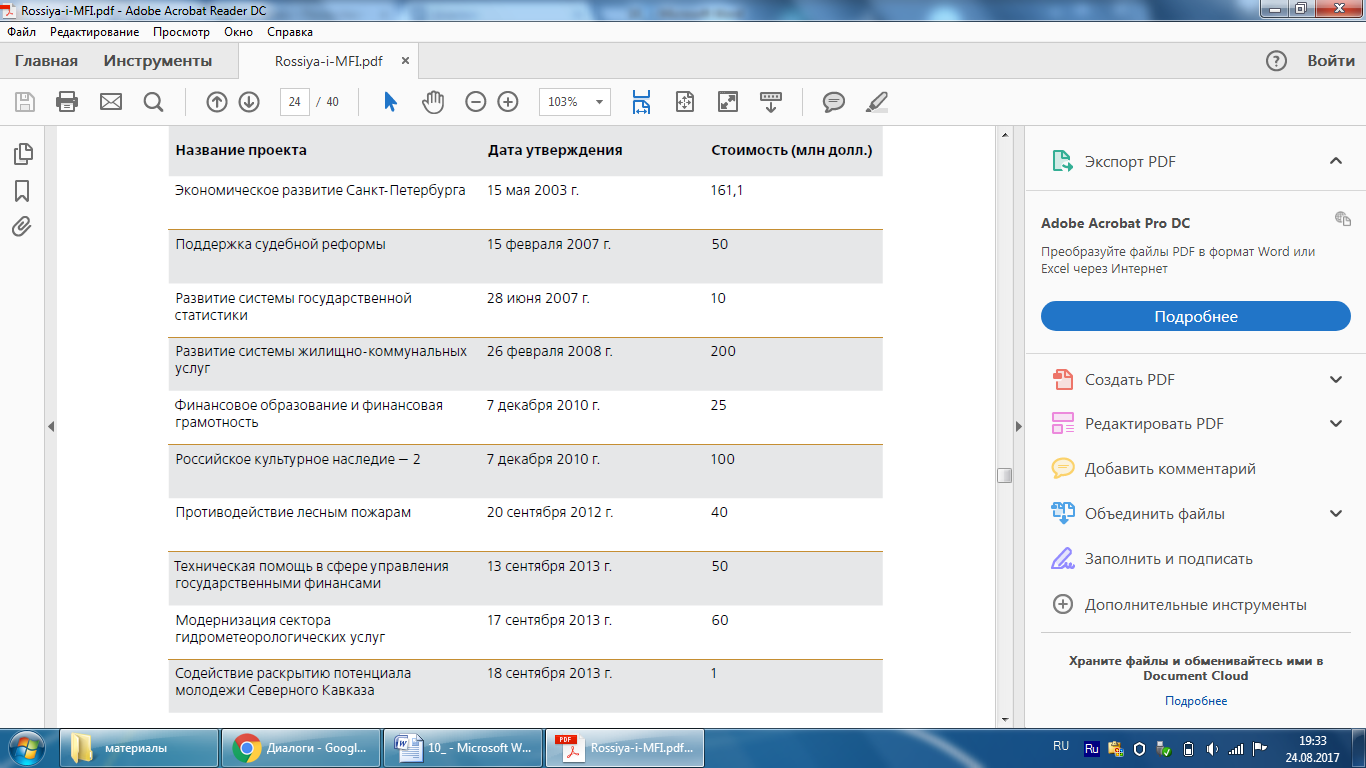Open Attachments paperclip panel
Image resolution: width=1366 pixels, height=768 pixels.
(22, 227)
